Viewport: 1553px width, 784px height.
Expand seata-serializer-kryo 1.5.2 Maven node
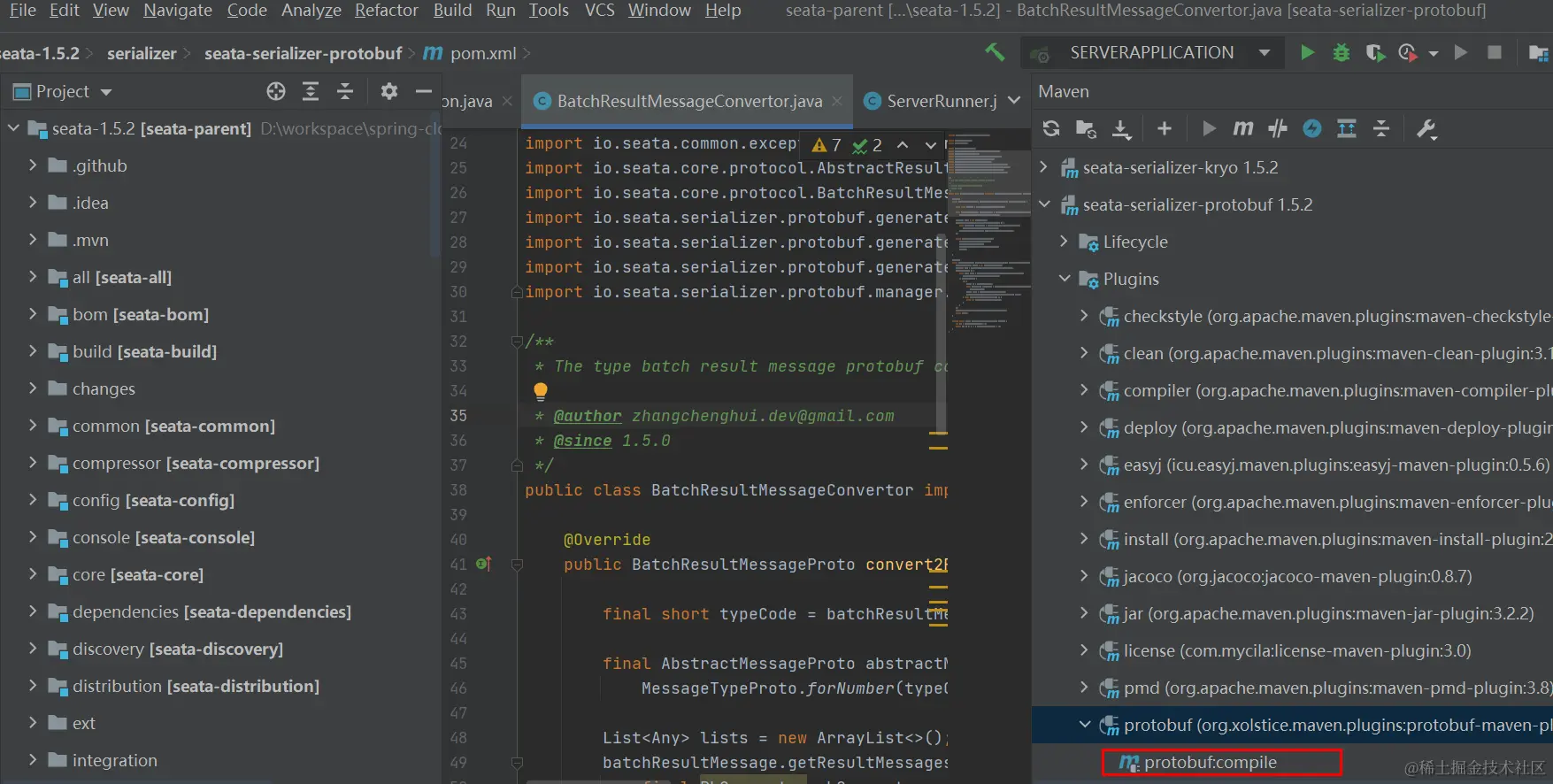[x=1043, y=167]
